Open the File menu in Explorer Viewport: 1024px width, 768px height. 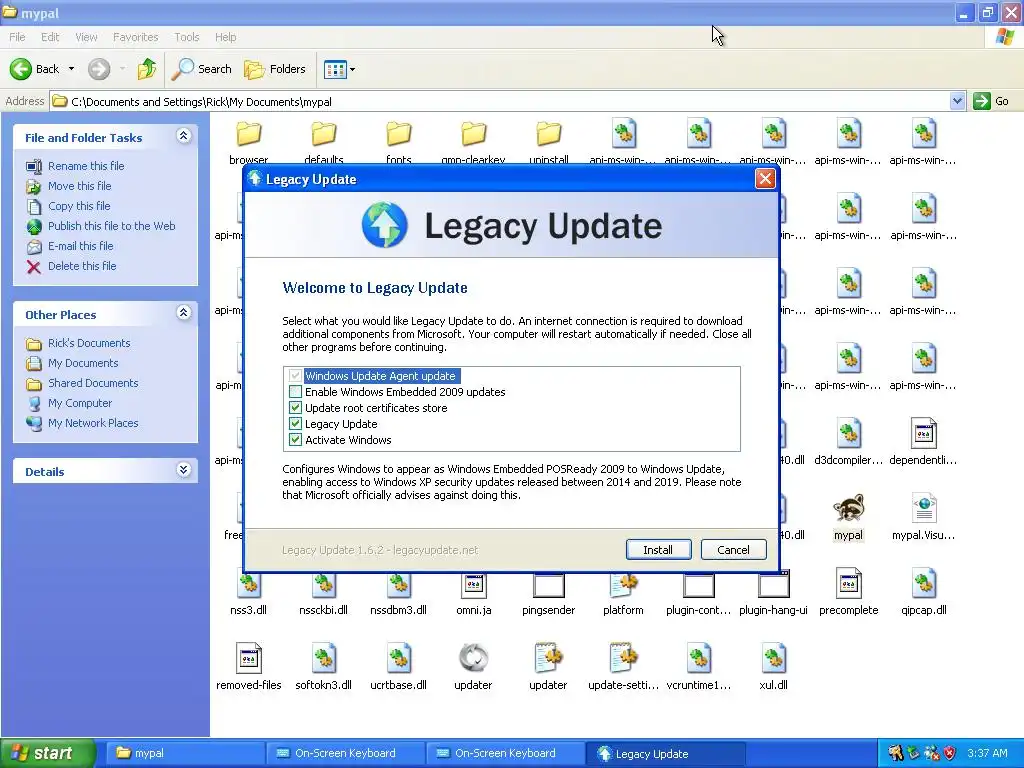tap(18, 37)
